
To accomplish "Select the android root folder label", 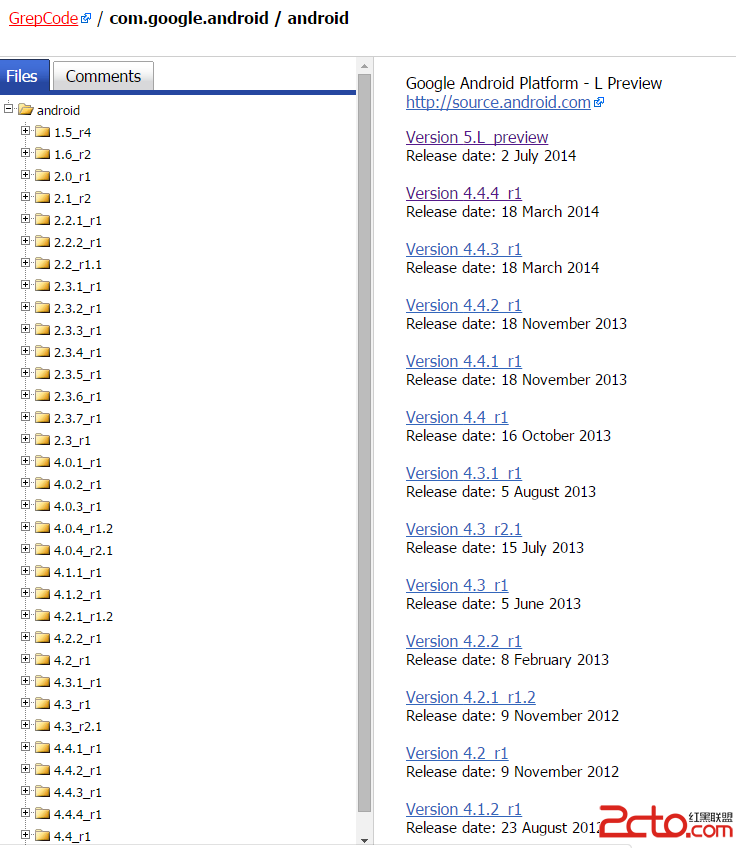I will (x=58, y=110).
